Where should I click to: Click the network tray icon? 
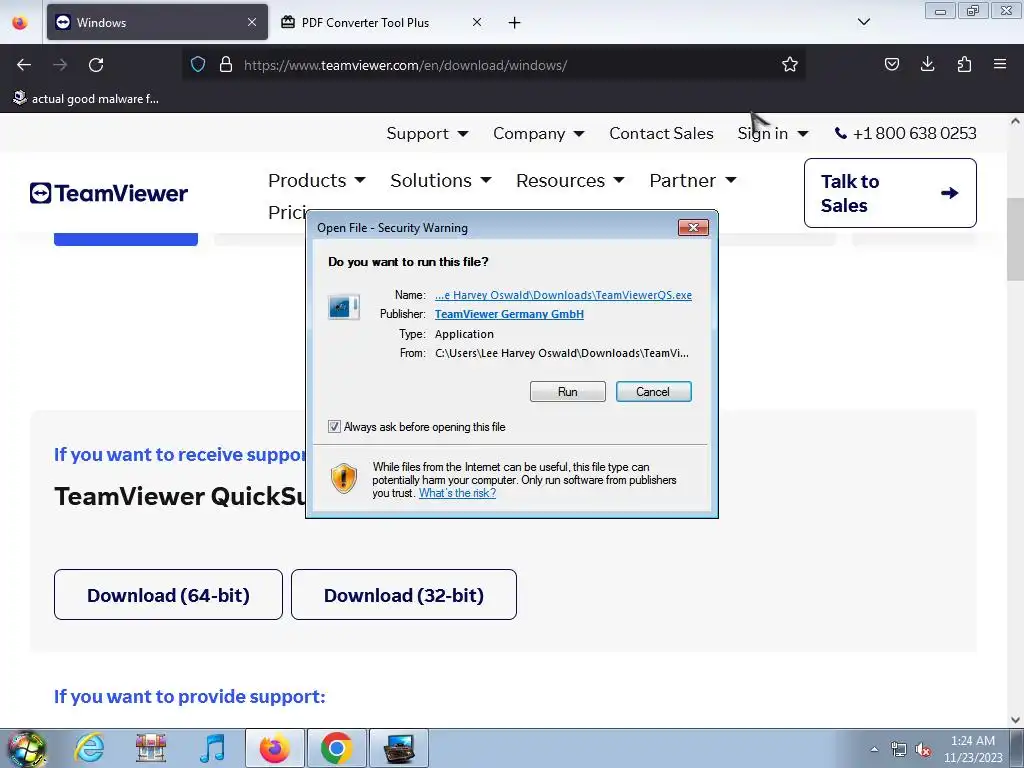pyautogui.click(x=899, y=750)
